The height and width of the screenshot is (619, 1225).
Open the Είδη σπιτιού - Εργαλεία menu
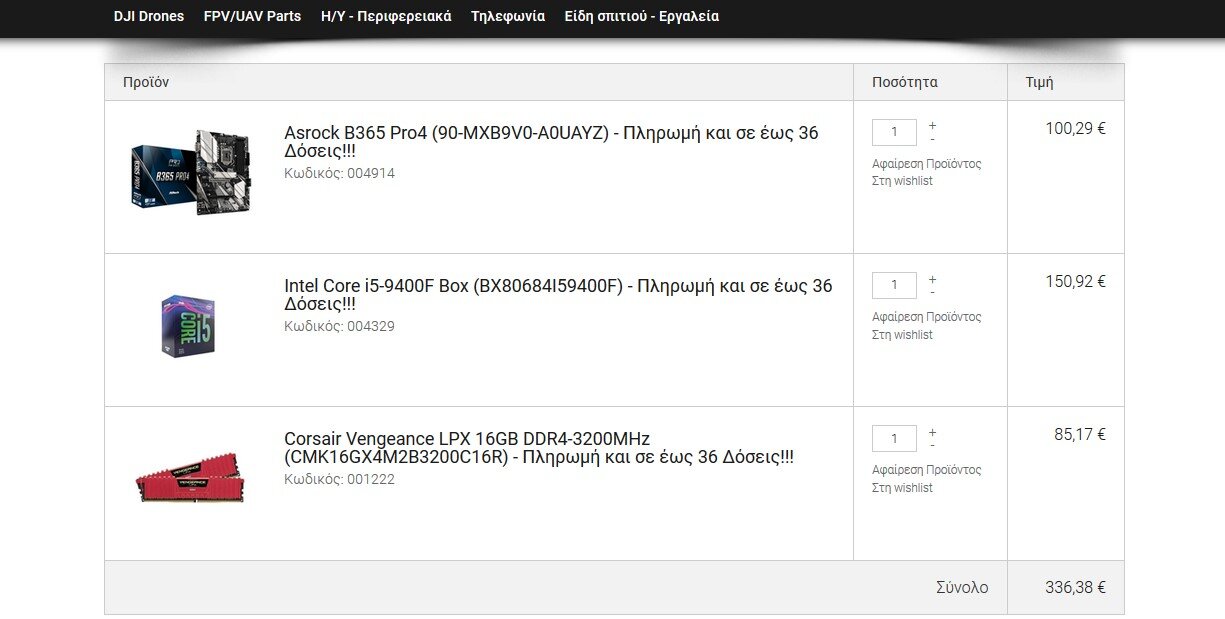tap(641, 16)
